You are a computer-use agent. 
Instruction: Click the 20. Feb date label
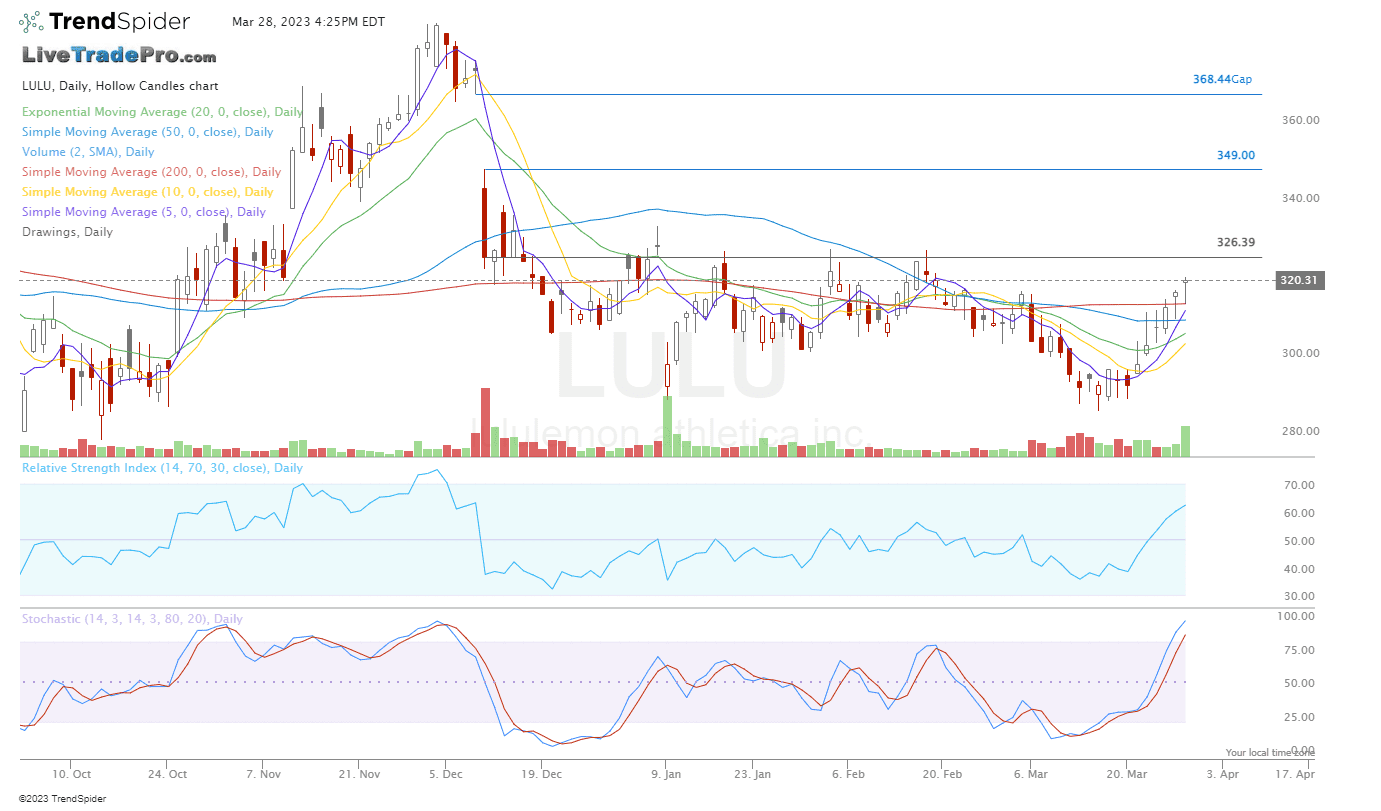click(x=943, y=774)
